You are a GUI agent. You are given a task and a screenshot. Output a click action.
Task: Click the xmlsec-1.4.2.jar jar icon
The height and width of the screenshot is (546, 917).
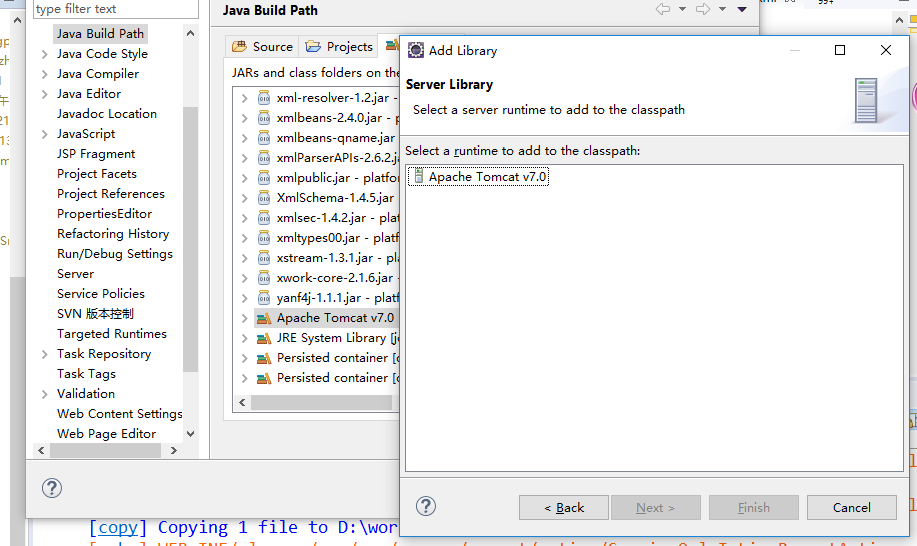tap(264, 218)
